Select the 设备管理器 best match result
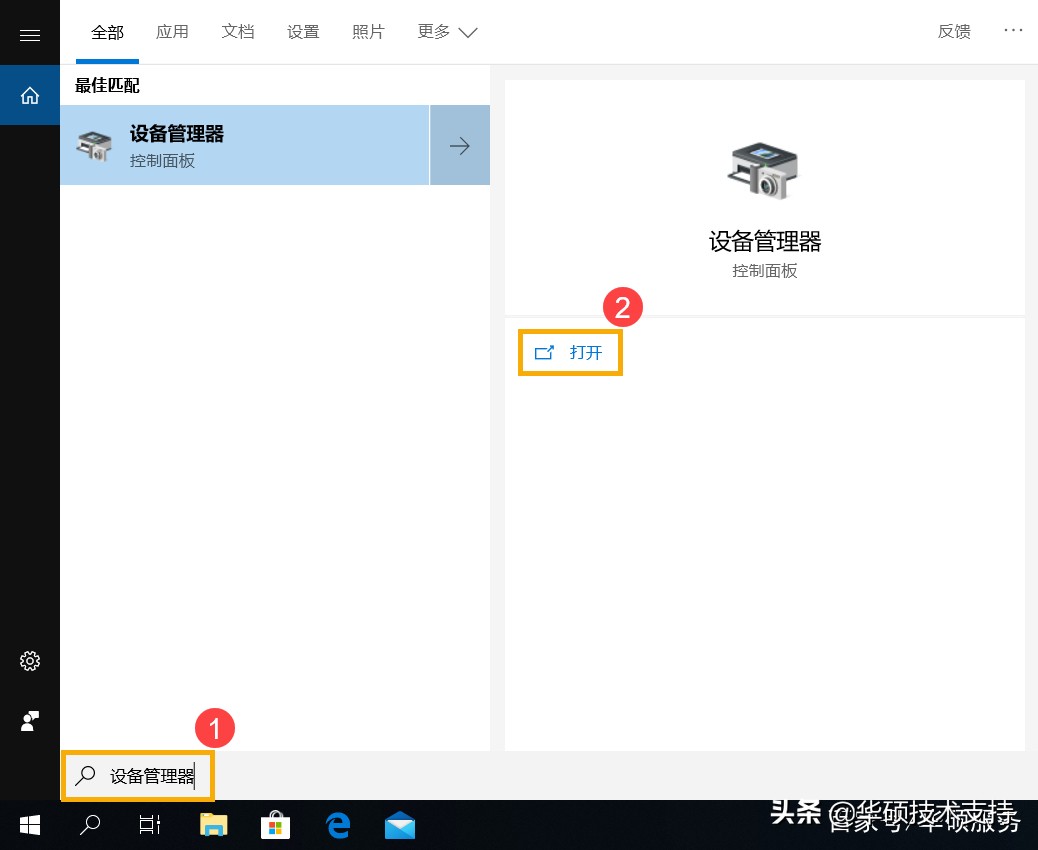Screen dimensions: 1038x850 pyautogui.click(x=245, y=145)
